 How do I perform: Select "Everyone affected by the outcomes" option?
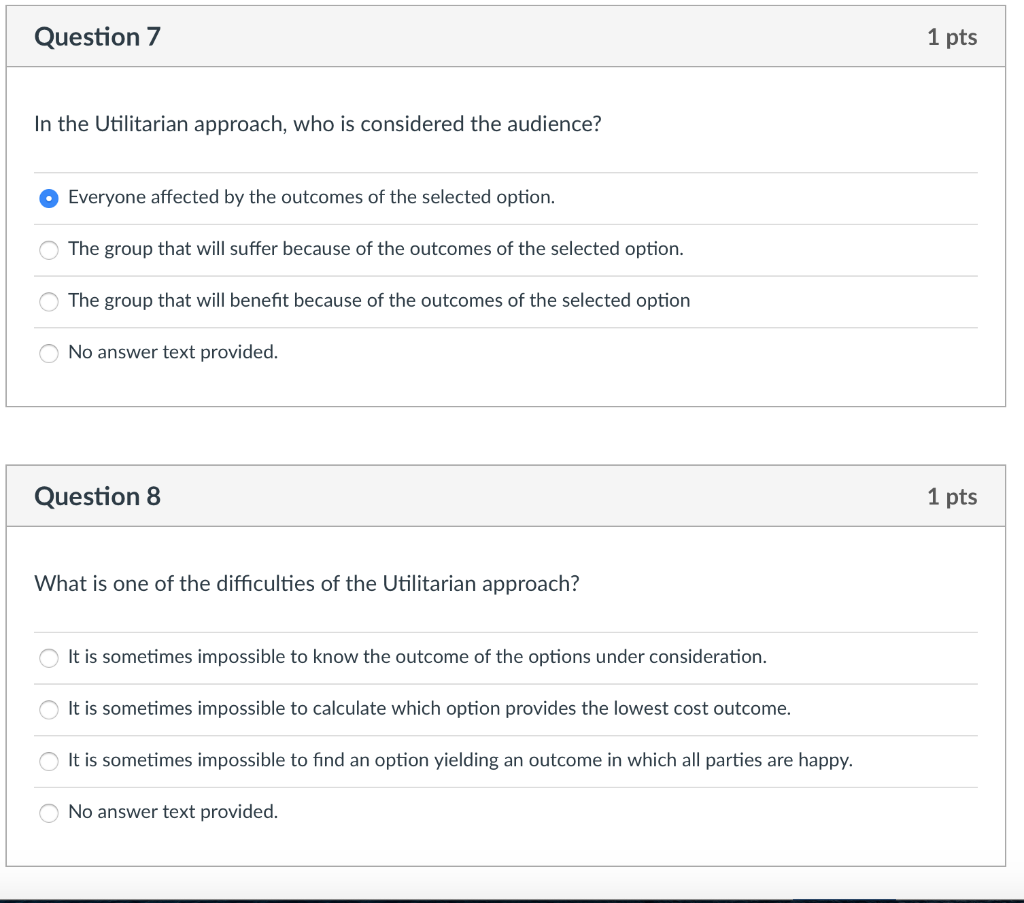pyautogui.click(x=49, y=198)
